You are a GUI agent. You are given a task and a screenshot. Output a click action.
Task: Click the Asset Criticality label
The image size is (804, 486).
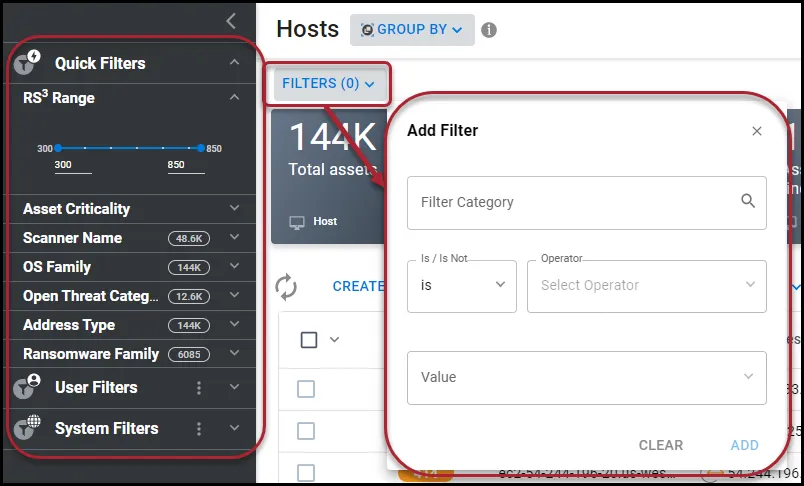[x=76, y=209]
